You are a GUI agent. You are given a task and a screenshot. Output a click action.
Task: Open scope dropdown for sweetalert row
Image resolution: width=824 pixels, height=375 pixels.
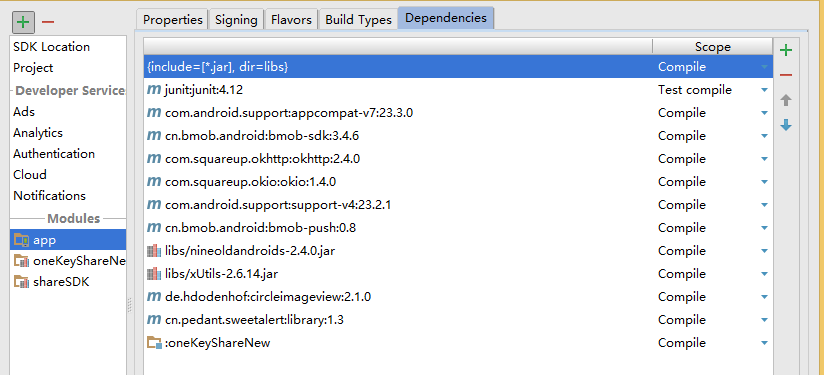point(764,320)
